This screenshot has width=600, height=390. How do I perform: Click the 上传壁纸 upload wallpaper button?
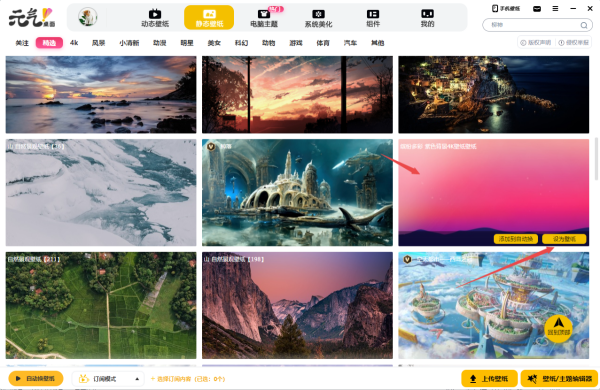pos(489,379)
